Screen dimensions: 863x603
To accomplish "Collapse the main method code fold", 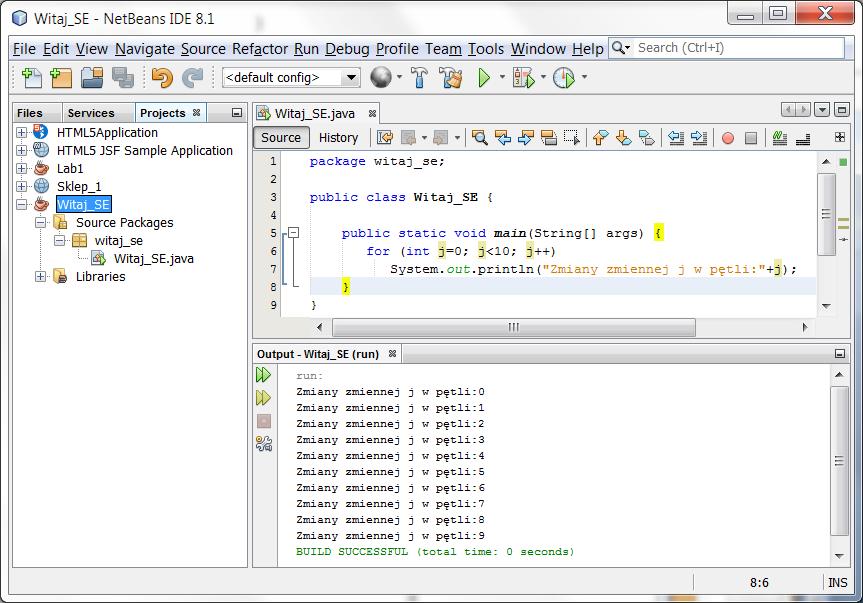I will pyautogui.click(x=293, y=233).
